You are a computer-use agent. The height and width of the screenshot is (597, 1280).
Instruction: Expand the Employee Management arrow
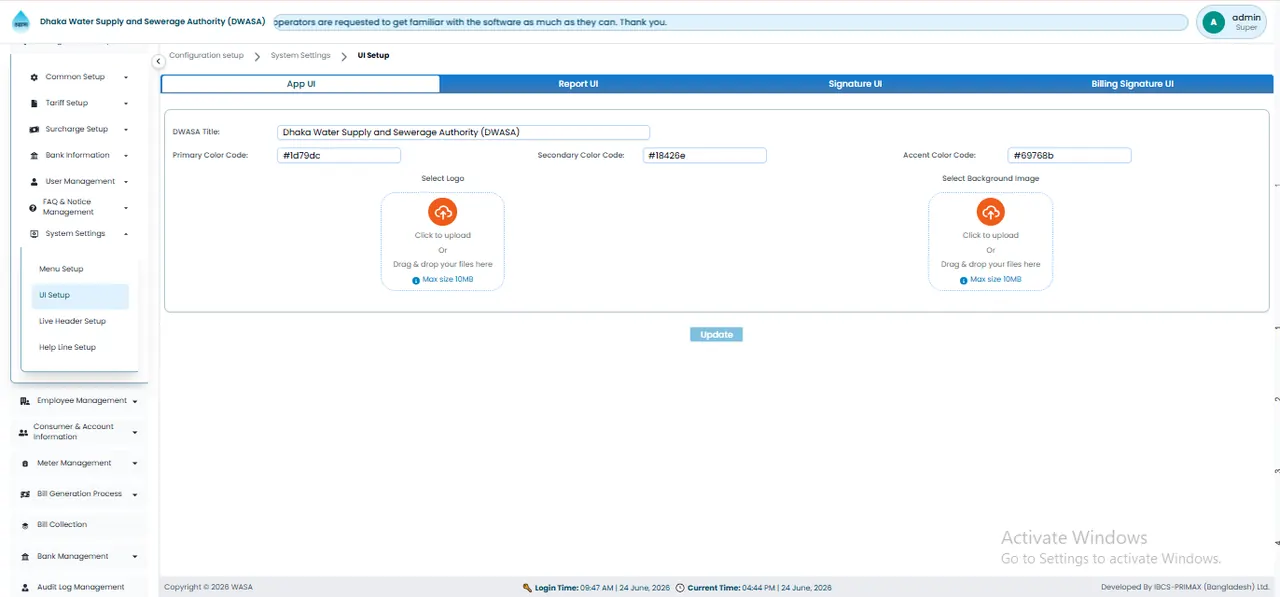135,401
